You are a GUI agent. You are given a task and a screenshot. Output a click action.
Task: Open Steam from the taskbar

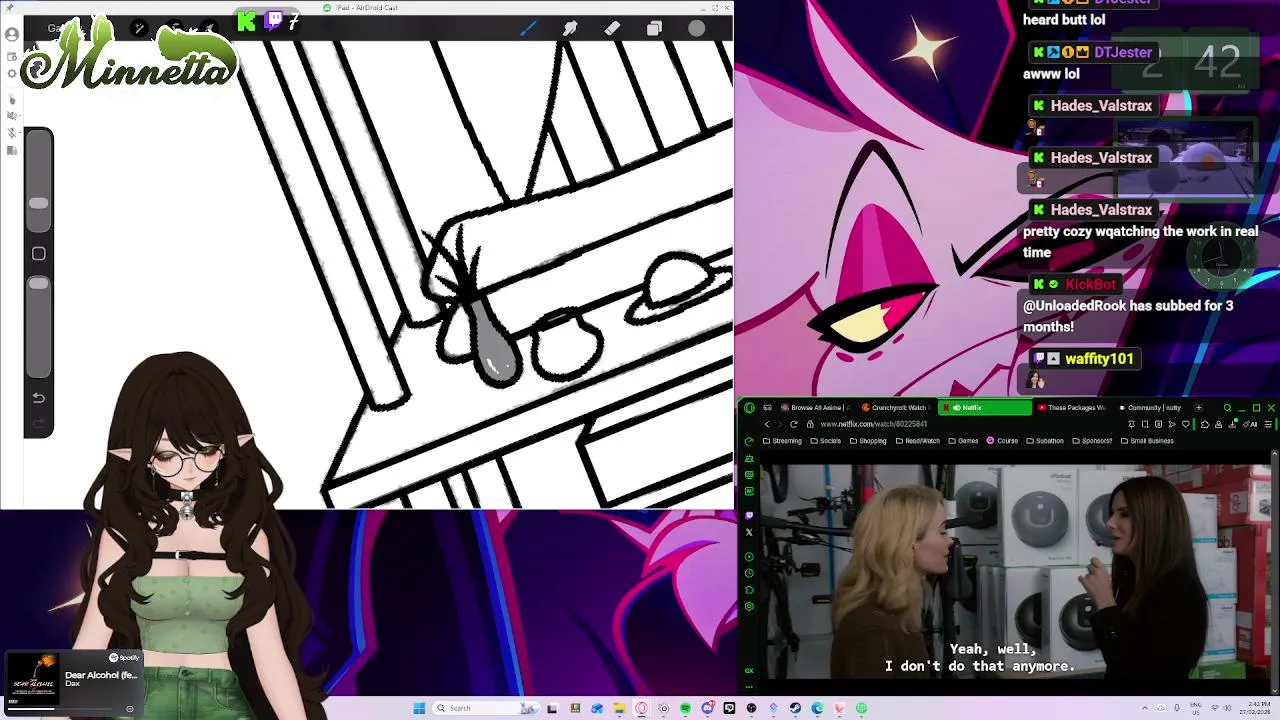tap(795, 708)
